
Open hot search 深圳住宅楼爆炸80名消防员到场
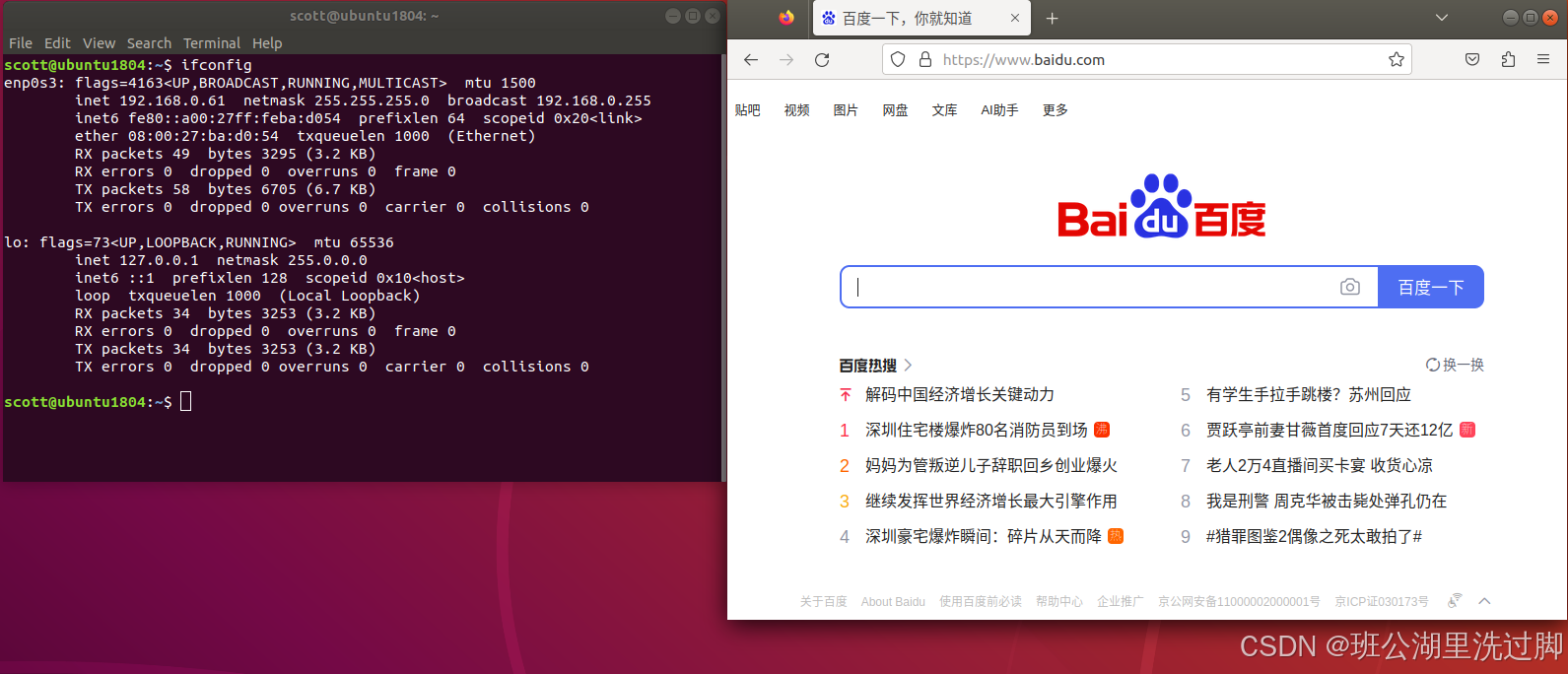977,430
